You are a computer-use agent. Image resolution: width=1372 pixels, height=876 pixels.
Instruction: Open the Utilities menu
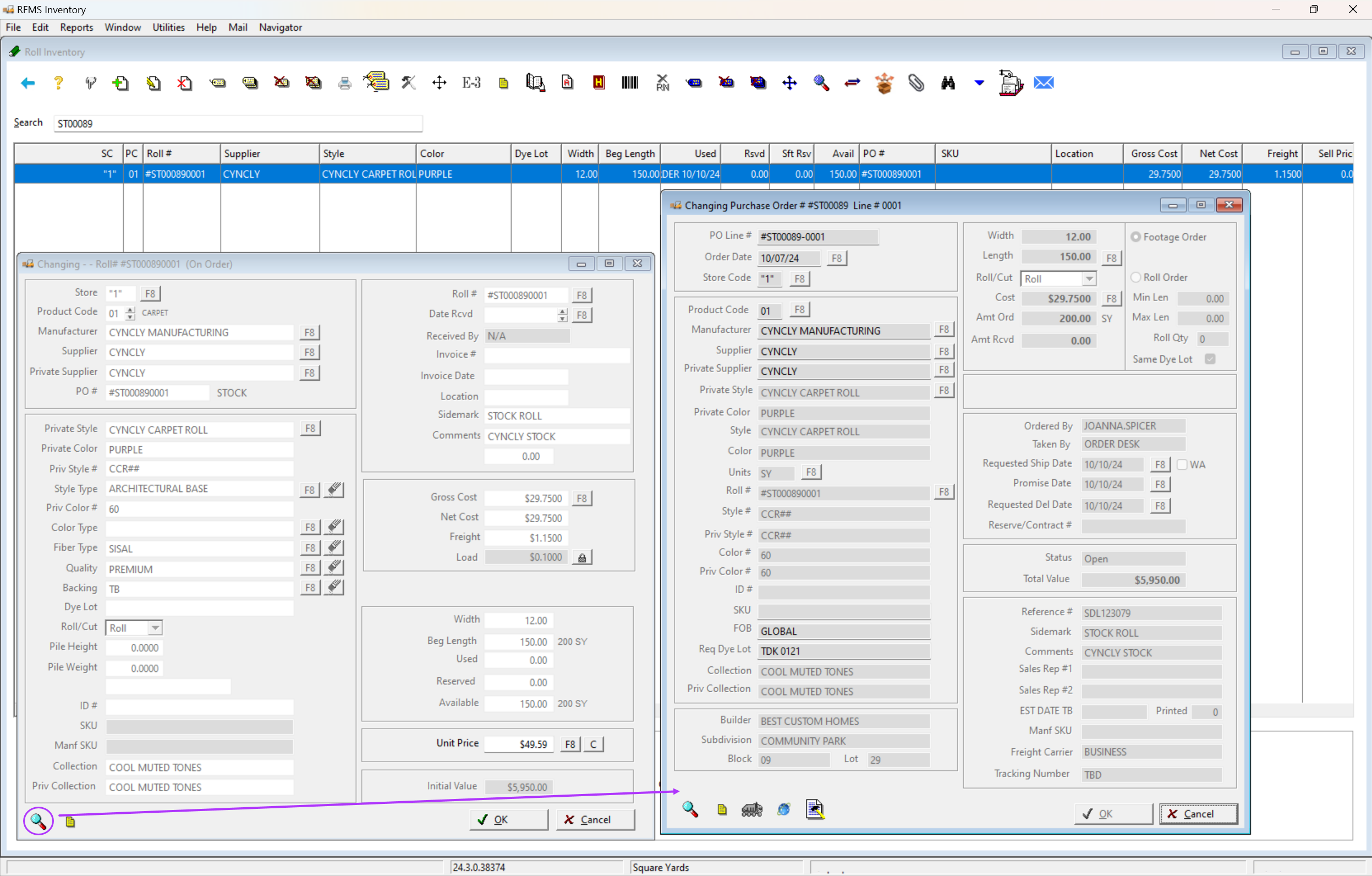(168, 27)
